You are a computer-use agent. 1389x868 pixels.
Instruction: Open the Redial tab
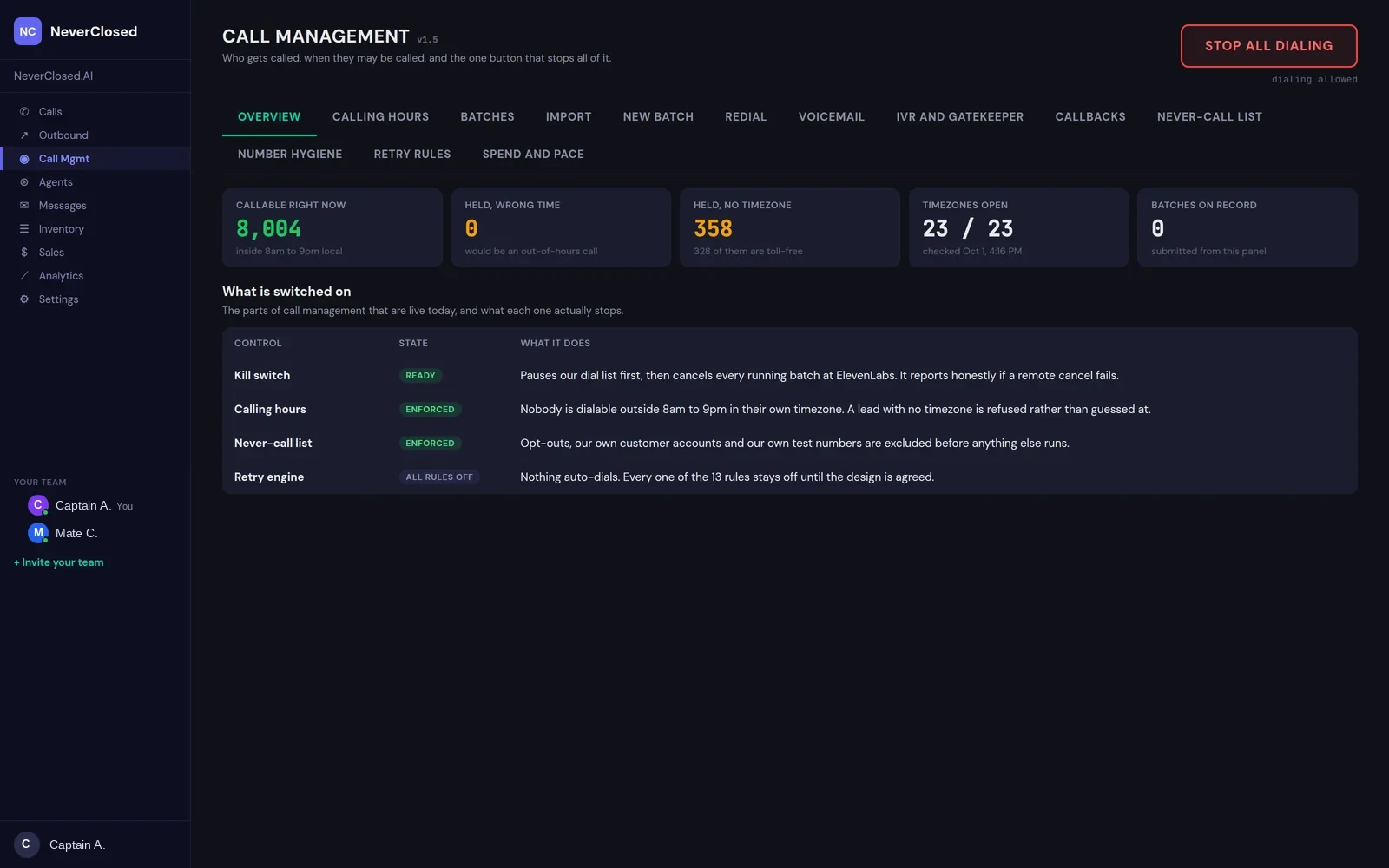click(x=746, y=117)
